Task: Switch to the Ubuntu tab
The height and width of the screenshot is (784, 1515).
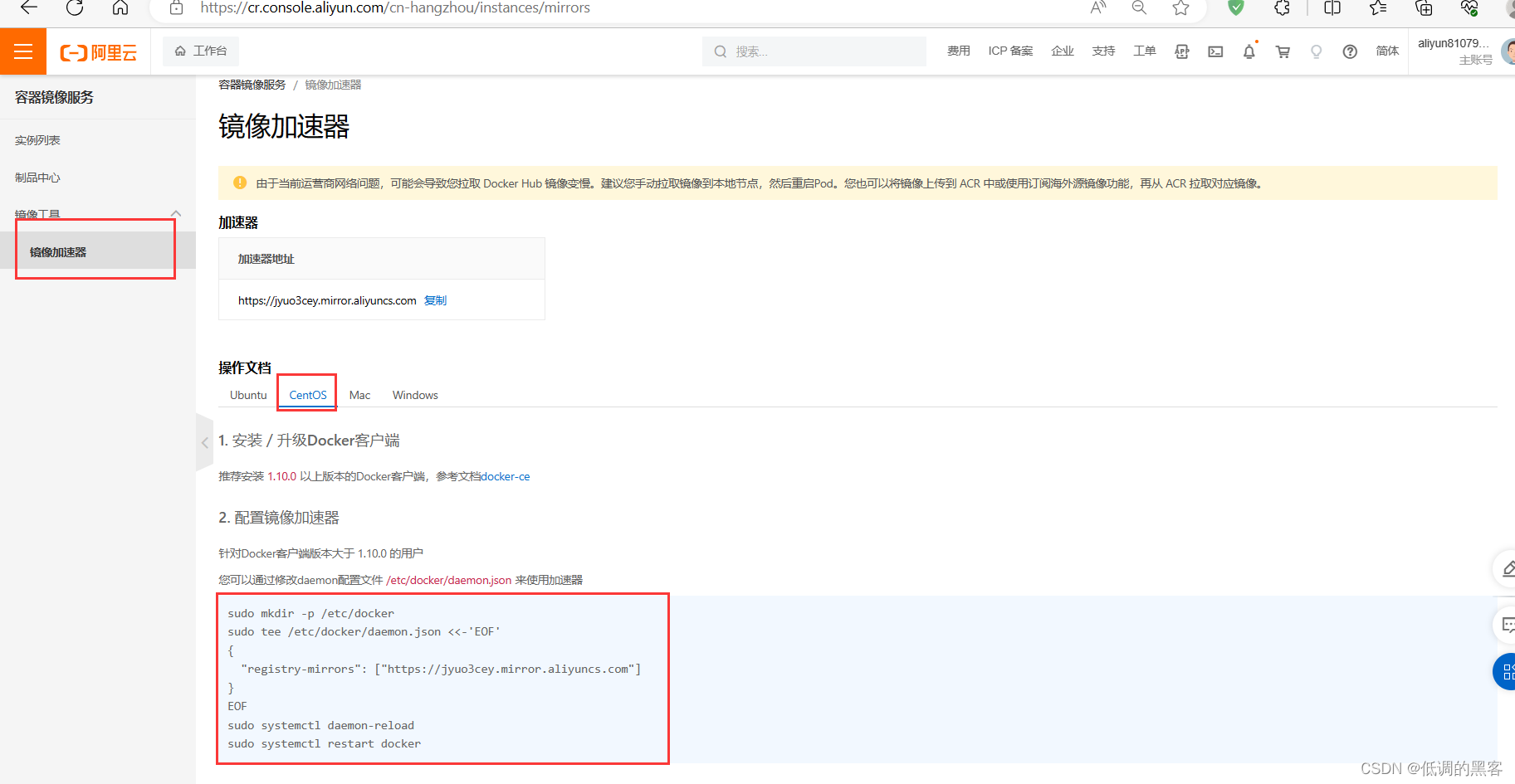Action: coord(248,395)
